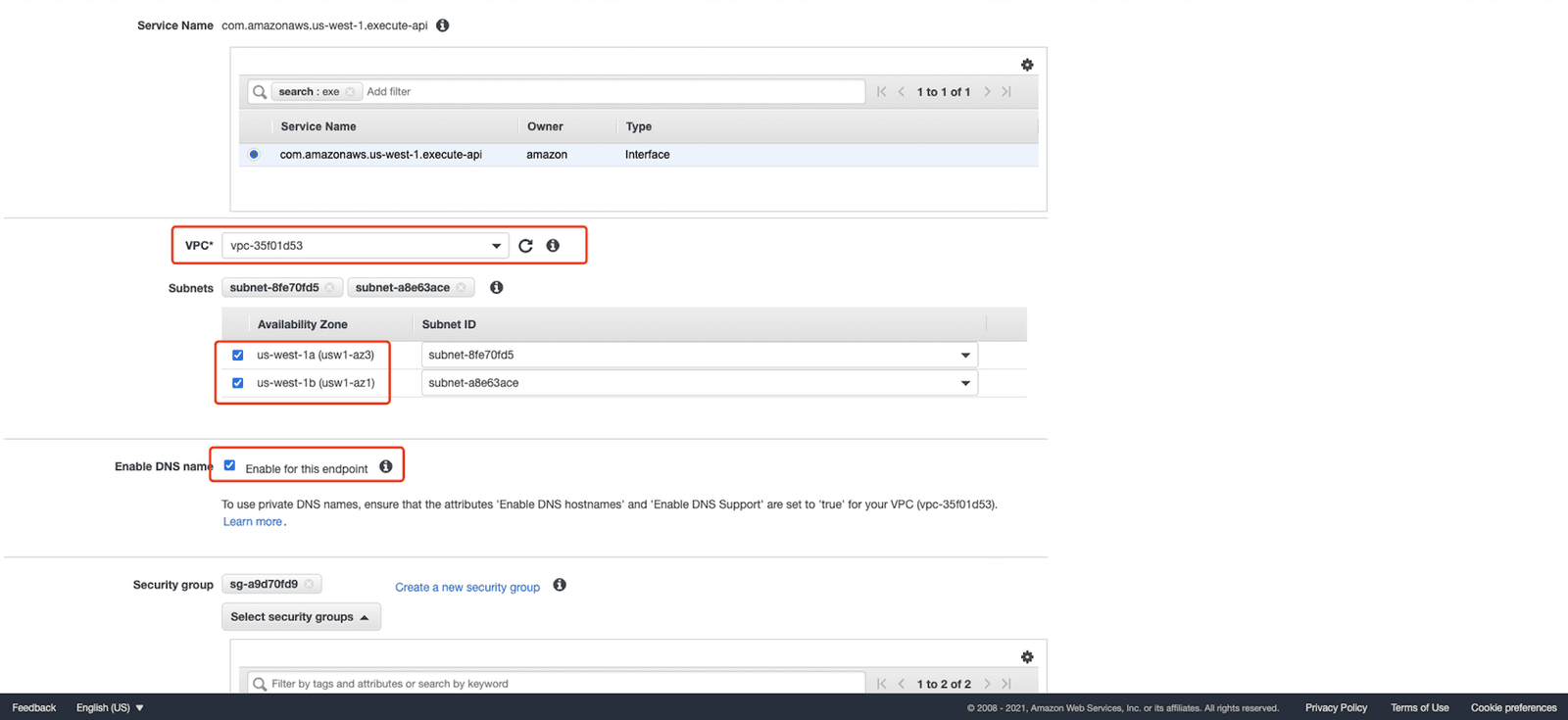Go to next page of security groups
The height and width of the screenshot is (720, 1568).
(x=987, y=684)
